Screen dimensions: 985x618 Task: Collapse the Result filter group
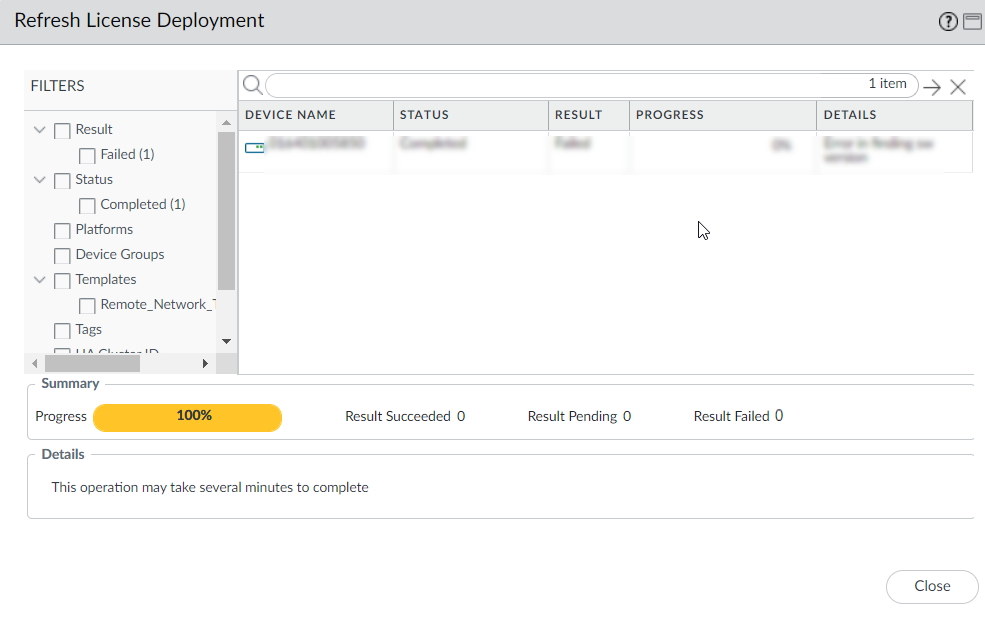[x=40, y=130]
